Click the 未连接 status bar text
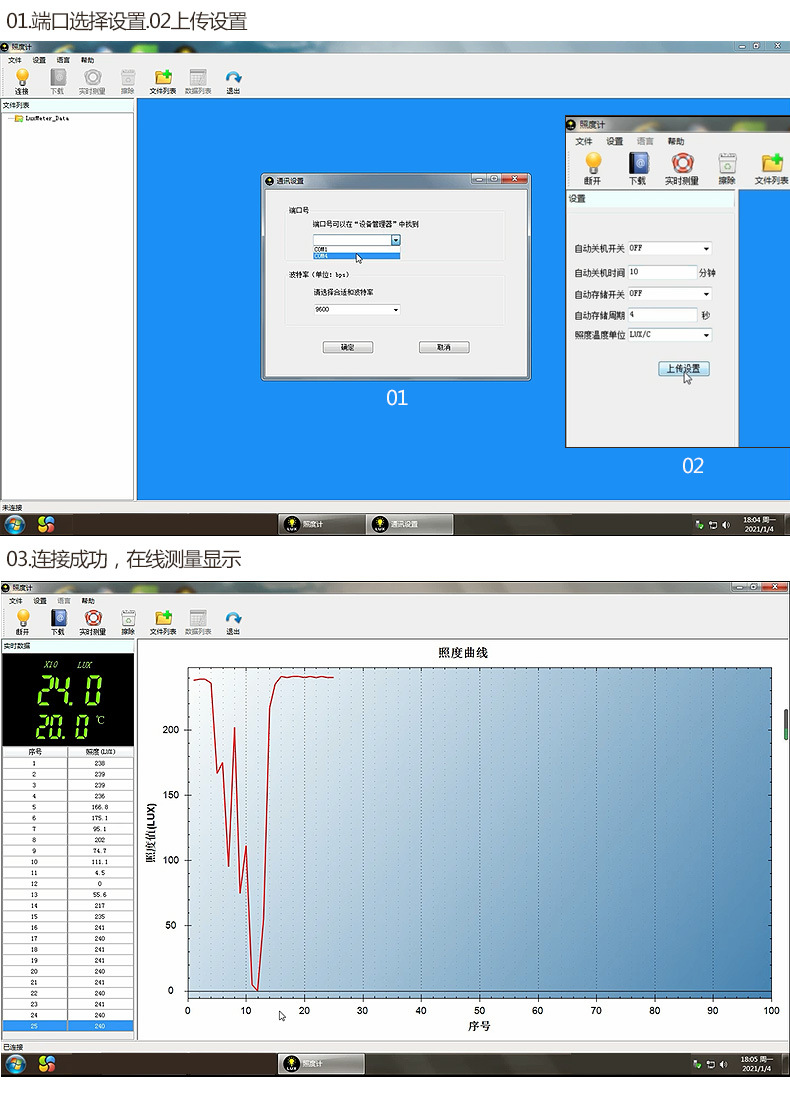 (x=12, y=508)
